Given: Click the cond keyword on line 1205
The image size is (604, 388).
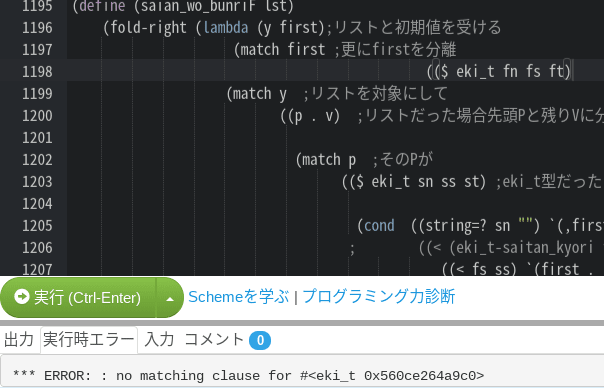Looking at the screenshot, I should [379, 225].
